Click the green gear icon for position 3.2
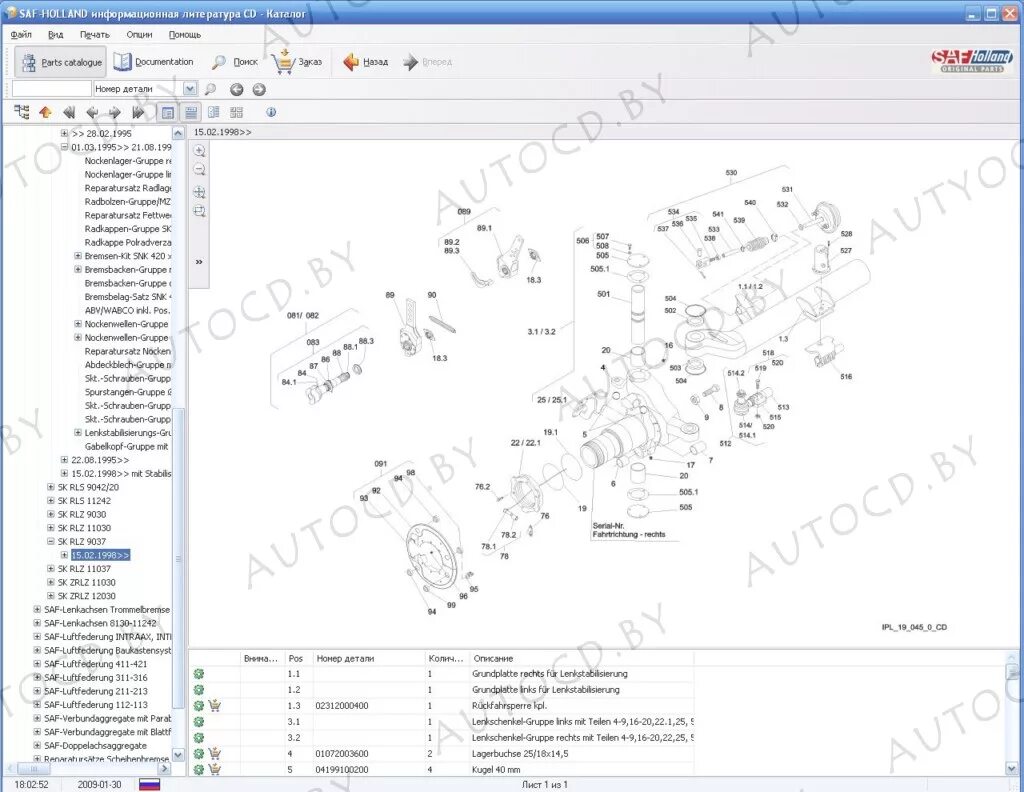 coord(199,738)
